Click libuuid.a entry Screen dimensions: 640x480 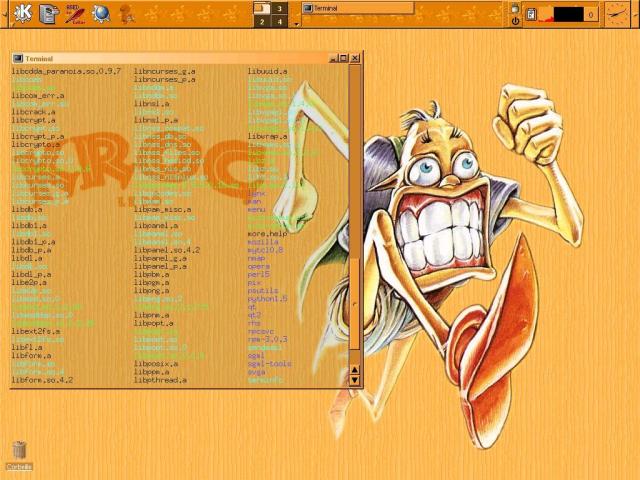pos(267,71)
